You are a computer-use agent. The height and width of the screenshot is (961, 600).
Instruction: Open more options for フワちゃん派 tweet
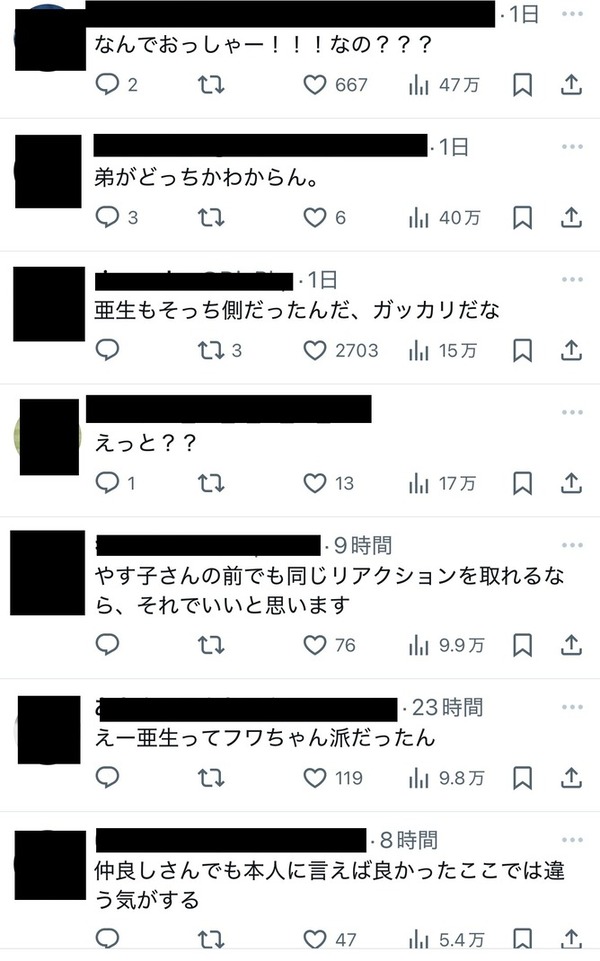click(x=572, y=707)
